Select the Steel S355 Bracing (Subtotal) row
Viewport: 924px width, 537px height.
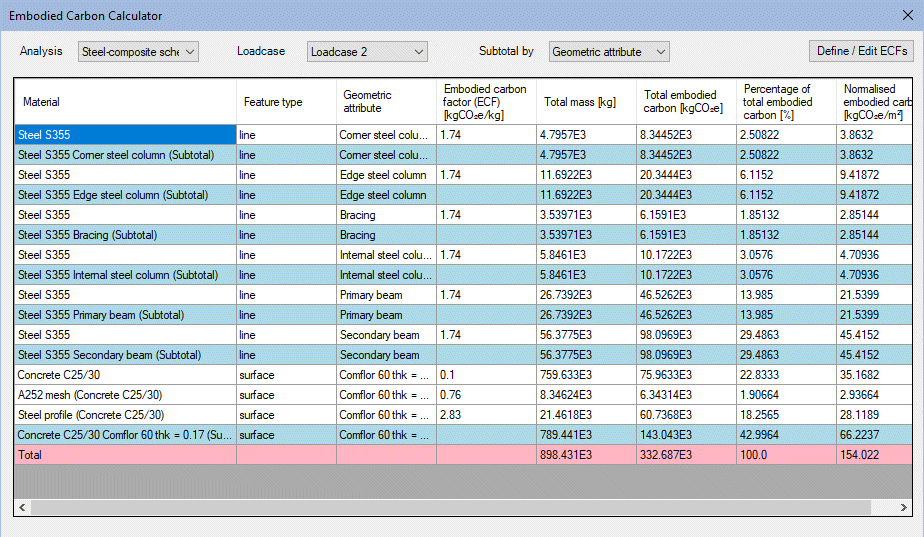click(125, 235)
